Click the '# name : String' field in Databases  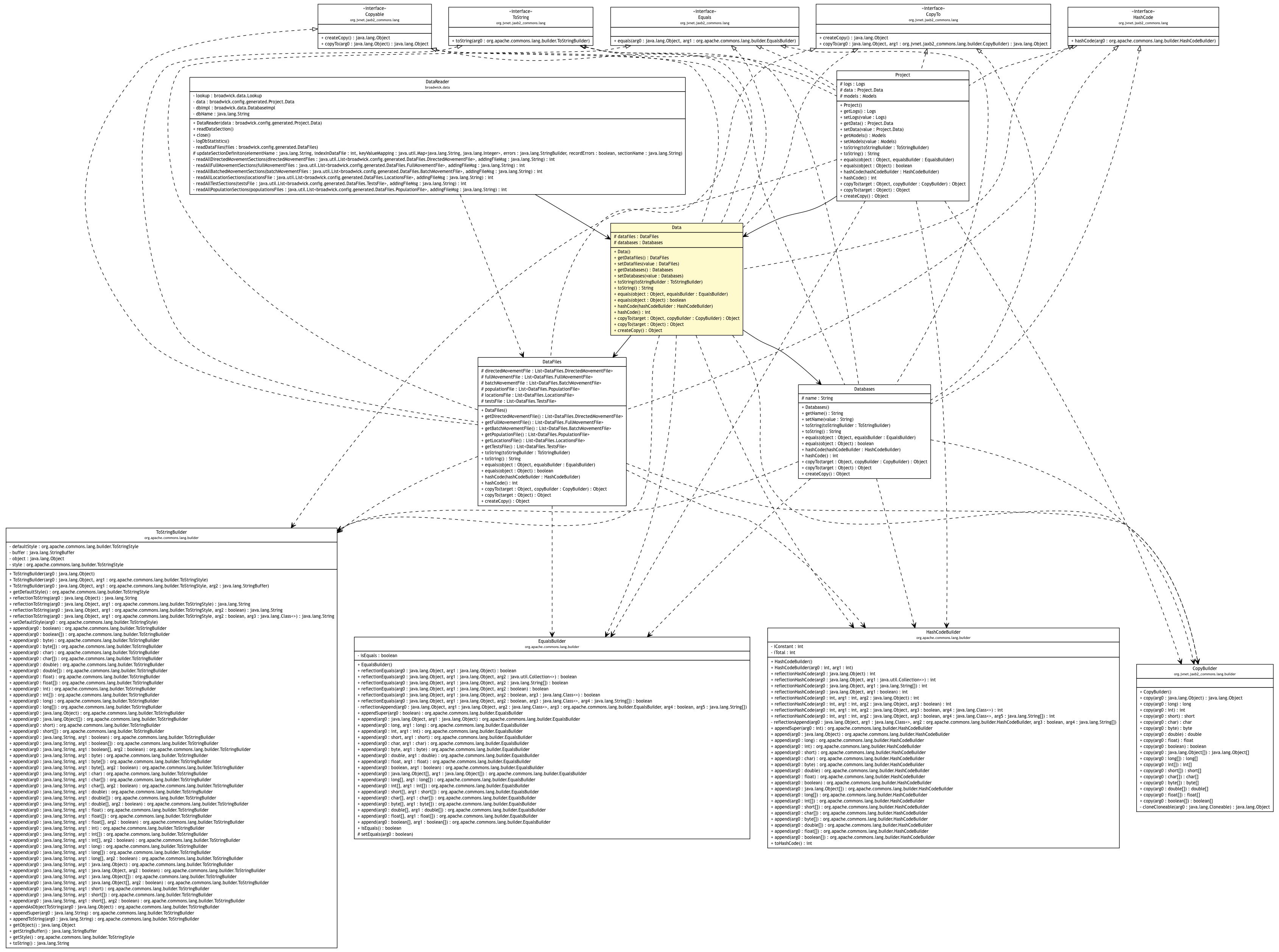click(817, 398)
